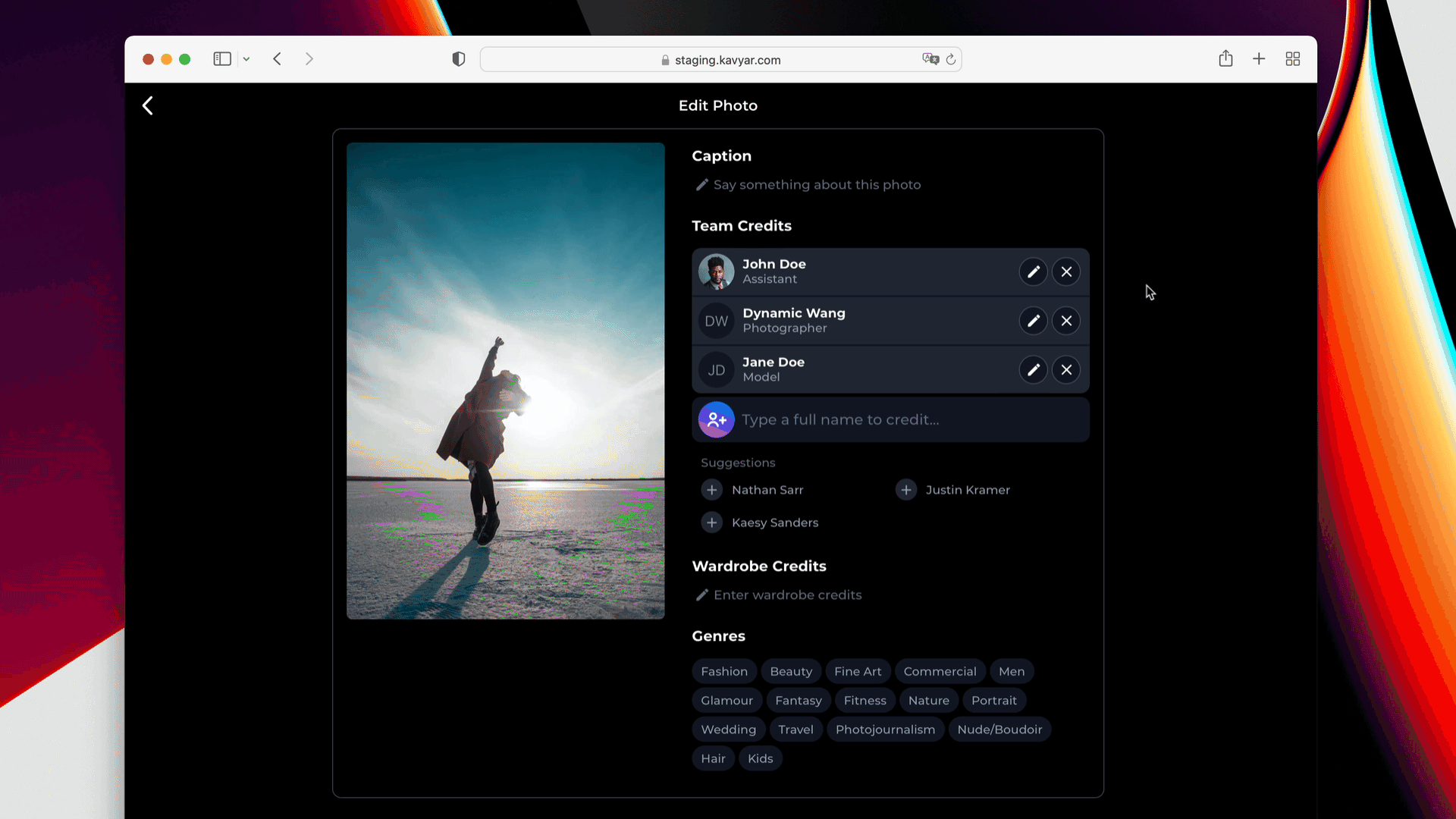Show the Safari tab overview
Image resolution: width=1456 pixels, height=819 pixels.
(1293, 58)
